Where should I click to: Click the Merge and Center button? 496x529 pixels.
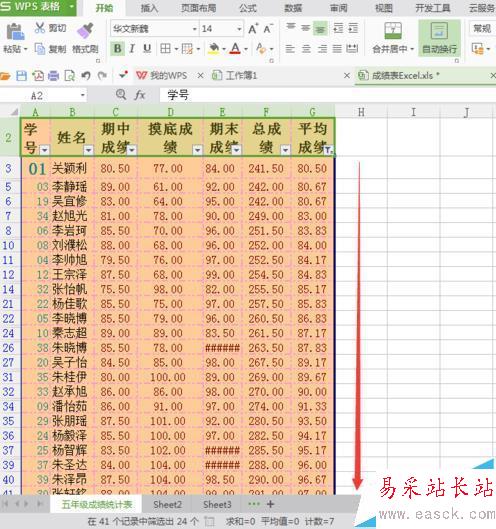pyautogui.click(x=393, y=38)
